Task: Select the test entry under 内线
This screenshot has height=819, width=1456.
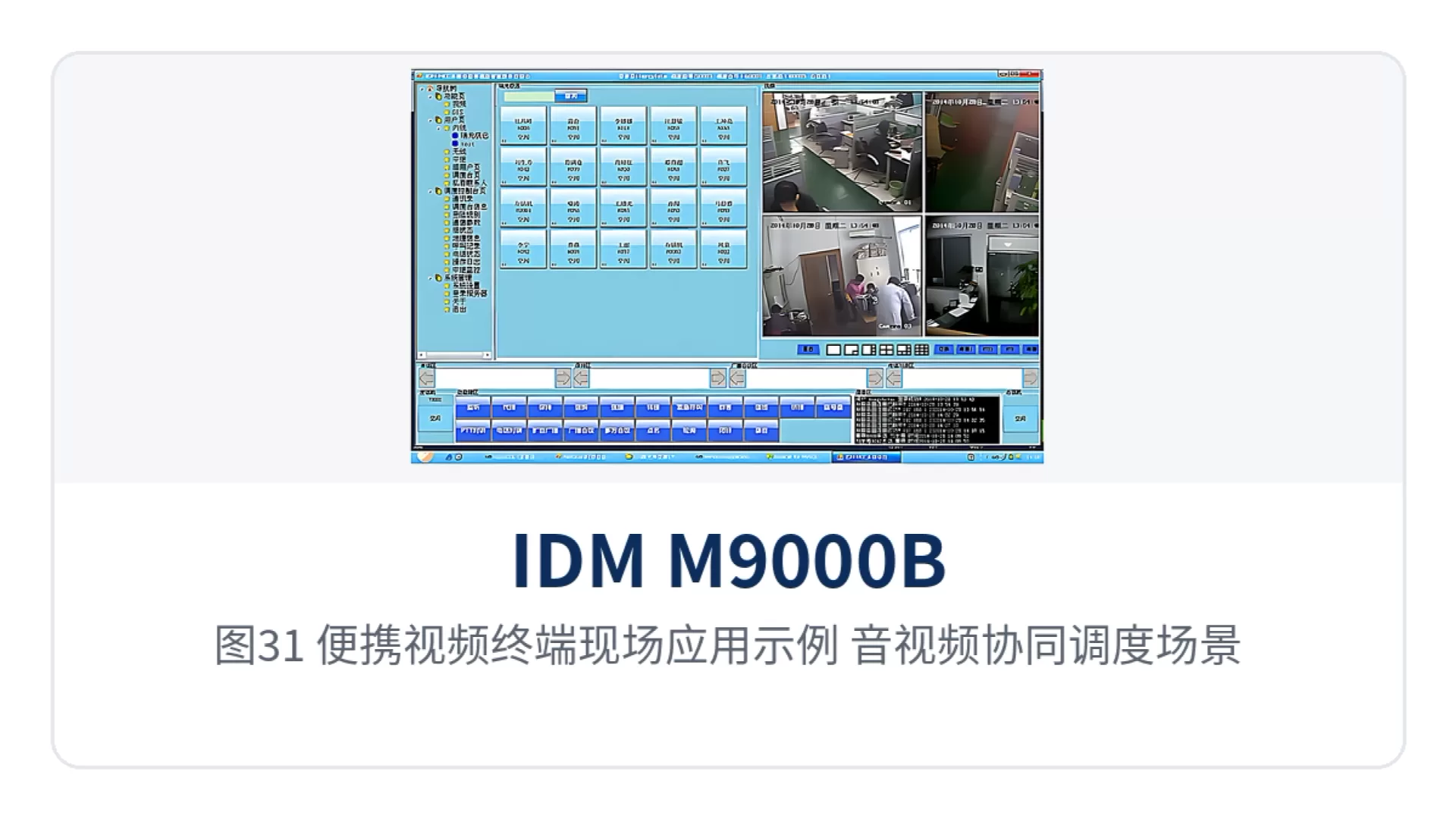Action: (x=467, y=143)
